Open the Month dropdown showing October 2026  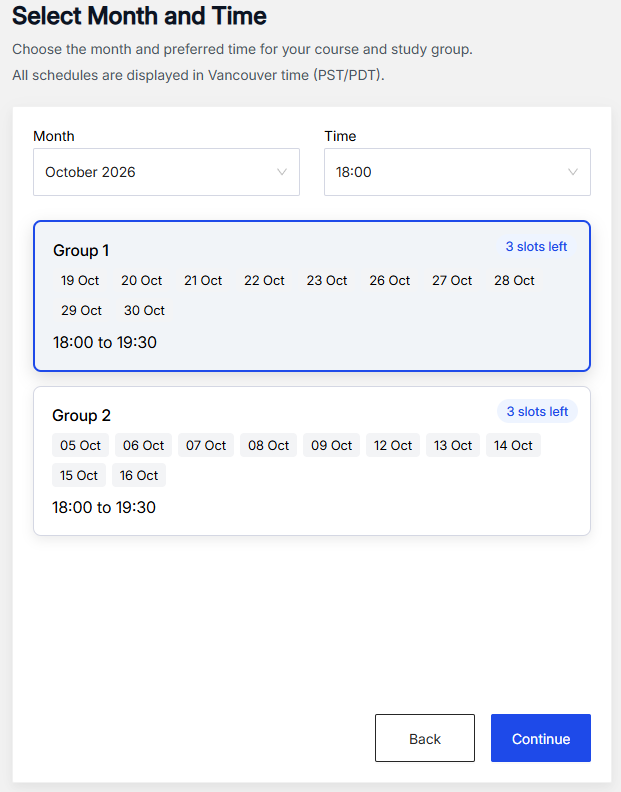pos(166,172)
